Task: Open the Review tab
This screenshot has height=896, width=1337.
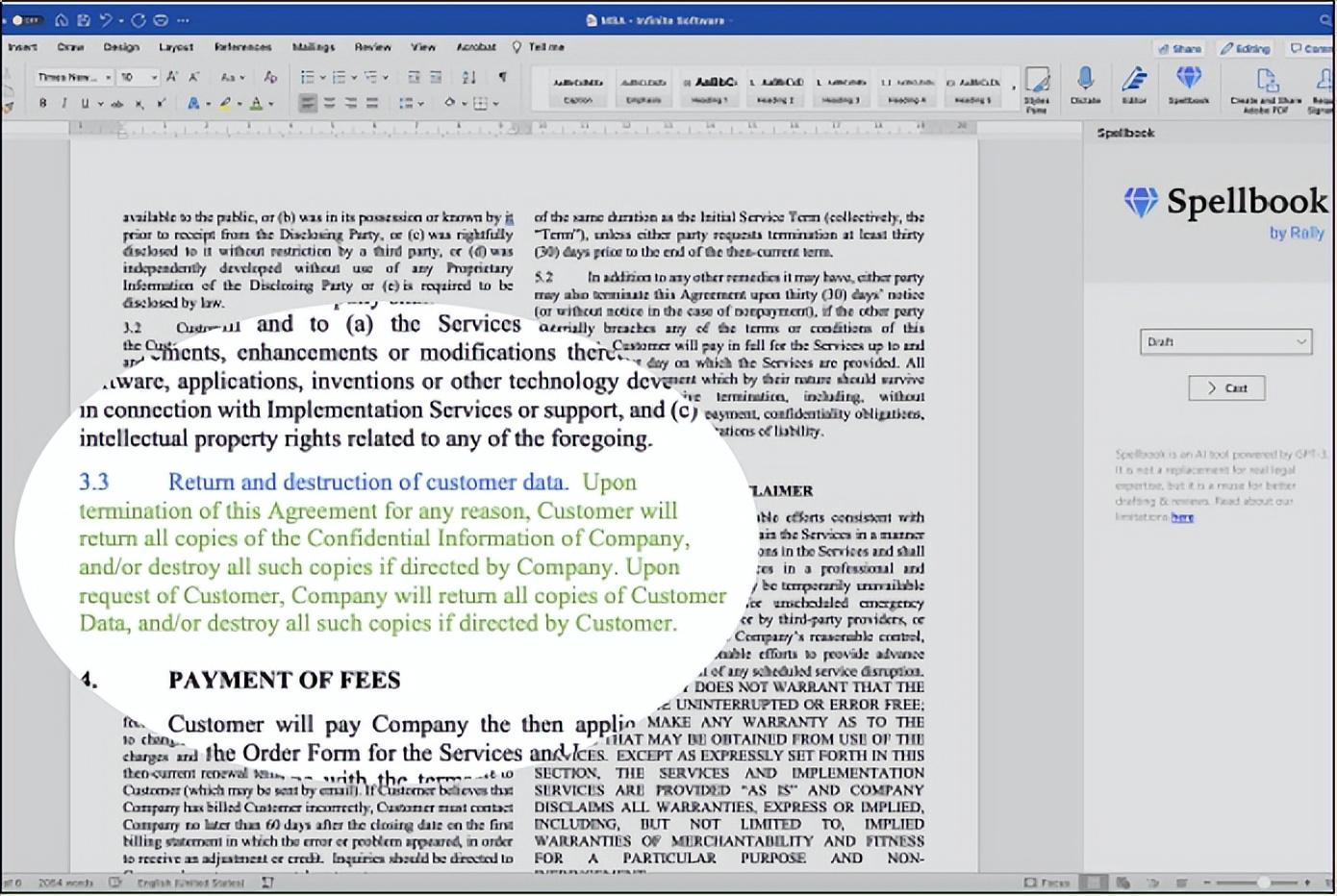Action: tap(372, 47)
